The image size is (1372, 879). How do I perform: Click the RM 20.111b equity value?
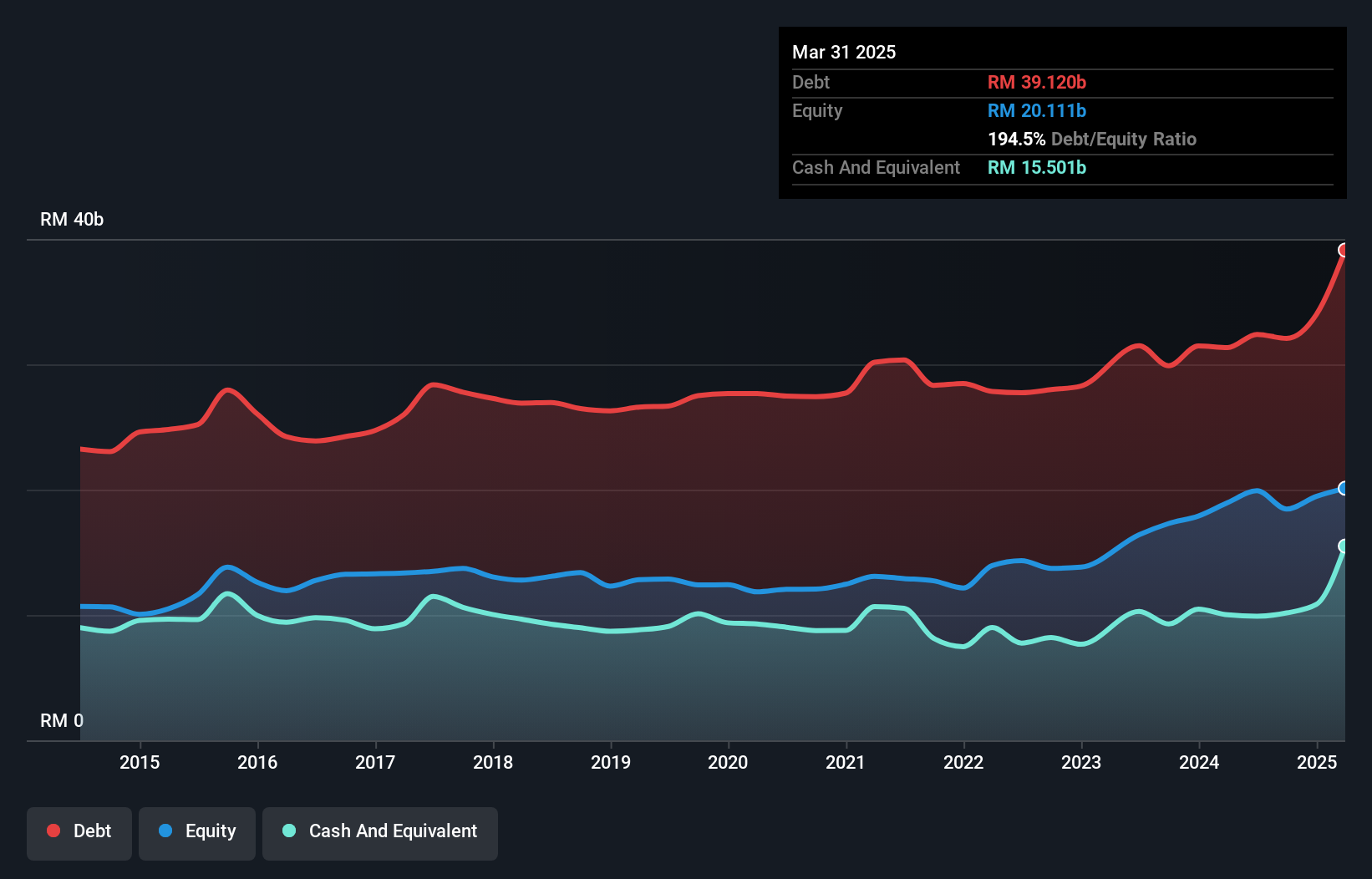1037,110
